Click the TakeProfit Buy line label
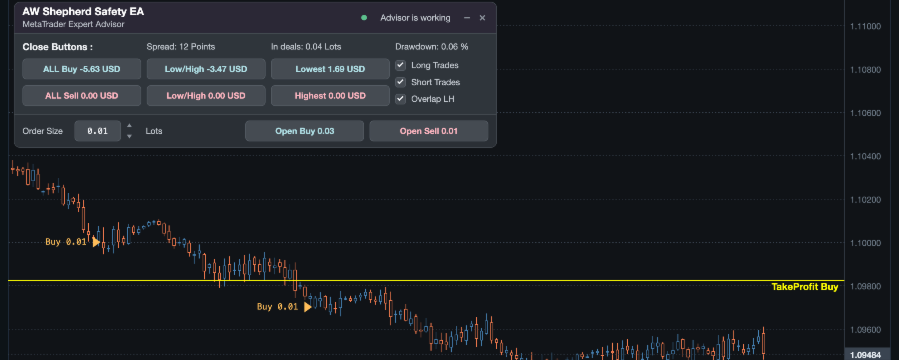Image resolution: width=899 pixels, height=360 pixels. (805, 287)
